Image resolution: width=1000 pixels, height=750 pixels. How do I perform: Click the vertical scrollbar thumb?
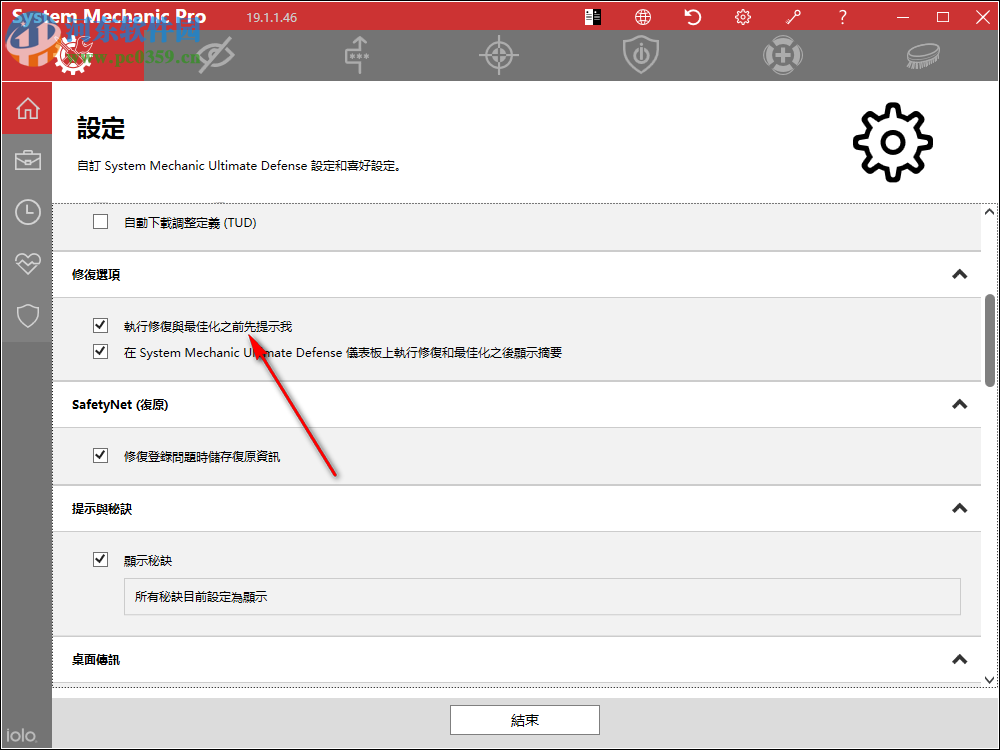click(x=990, y=340)
